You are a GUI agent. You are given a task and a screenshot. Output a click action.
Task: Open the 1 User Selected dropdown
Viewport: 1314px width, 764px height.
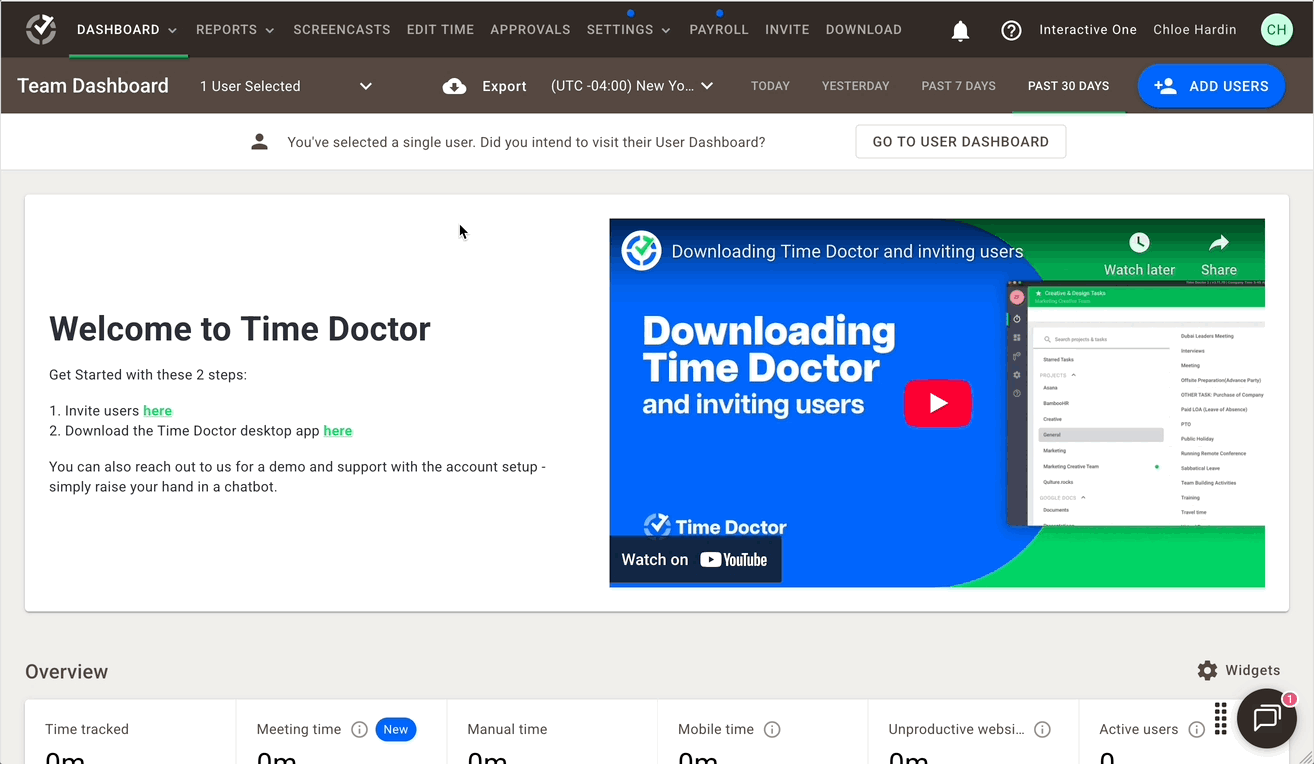(286, 86)
